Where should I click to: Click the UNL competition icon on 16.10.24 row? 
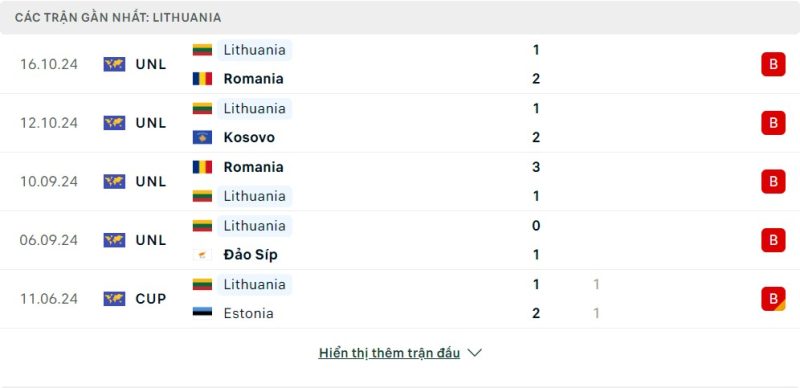click(x=114, y=64)
